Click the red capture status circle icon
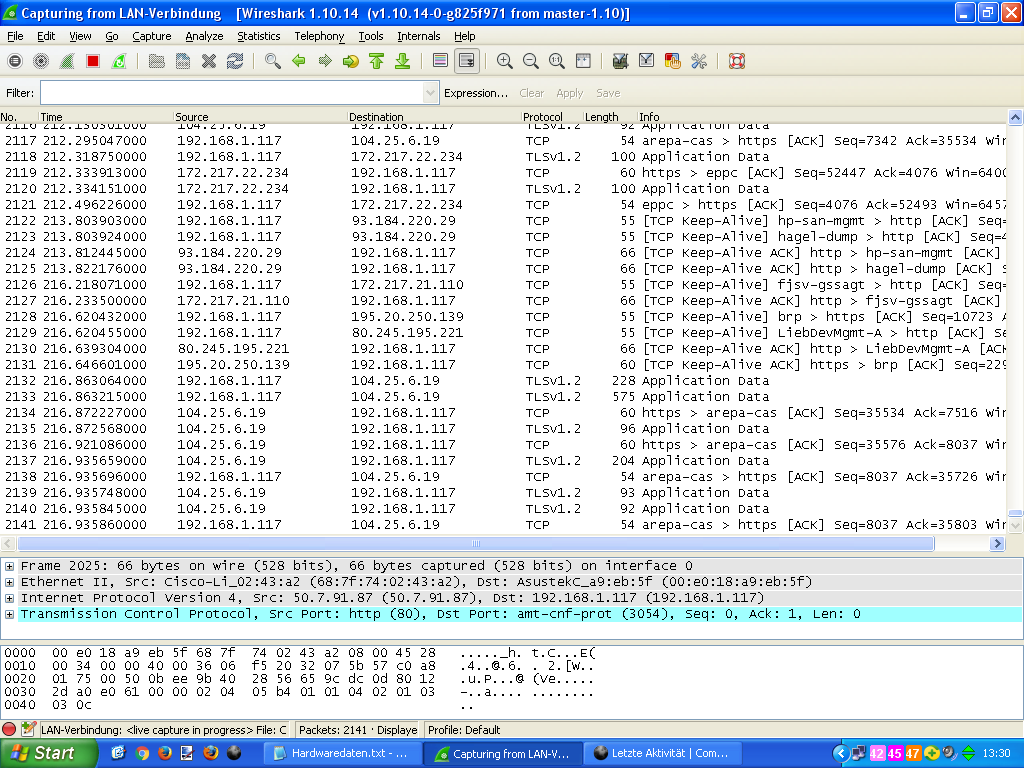 tap(9, 729)
